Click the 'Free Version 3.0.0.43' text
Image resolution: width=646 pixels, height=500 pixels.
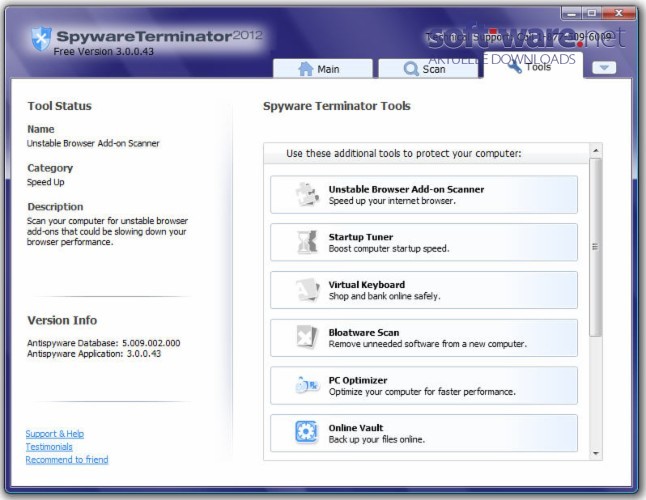[x=103, y=51]
